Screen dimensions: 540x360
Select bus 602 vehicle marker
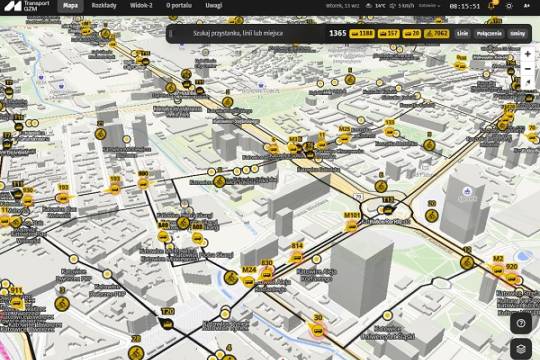pyautogui.click(x=197, y=238)
